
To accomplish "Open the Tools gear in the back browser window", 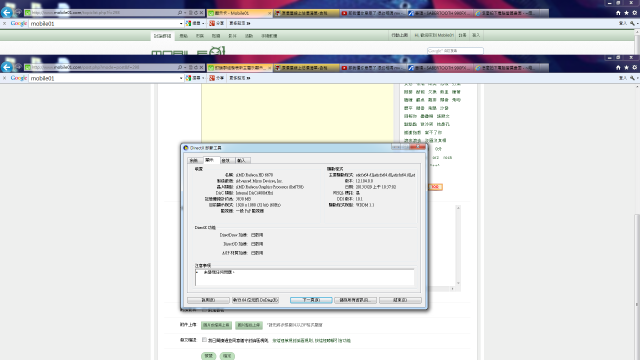I will pos(635,13).
